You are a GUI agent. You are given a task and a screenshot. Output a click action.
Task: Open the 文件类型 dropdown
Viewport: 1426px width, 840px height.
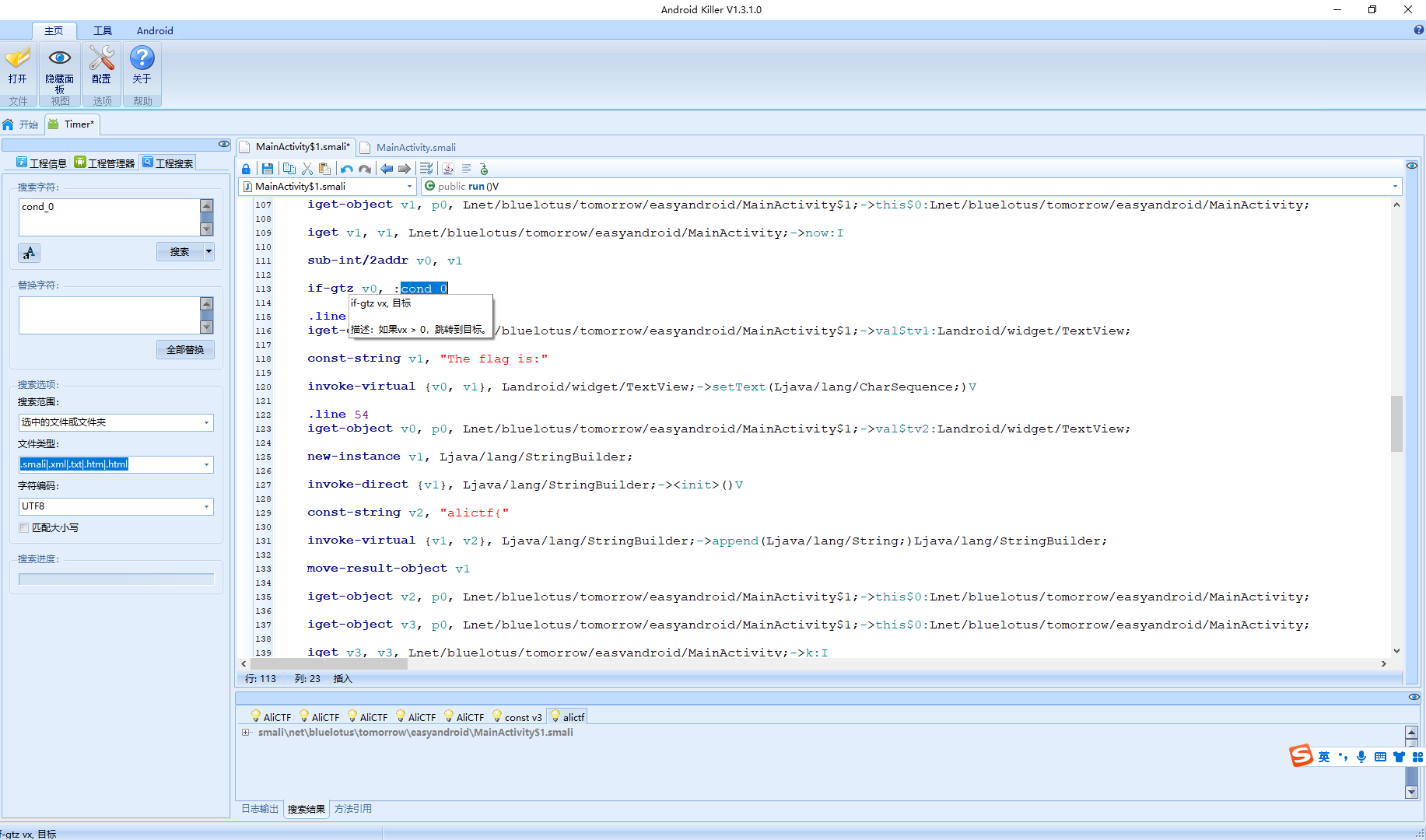tap(206, 464)
